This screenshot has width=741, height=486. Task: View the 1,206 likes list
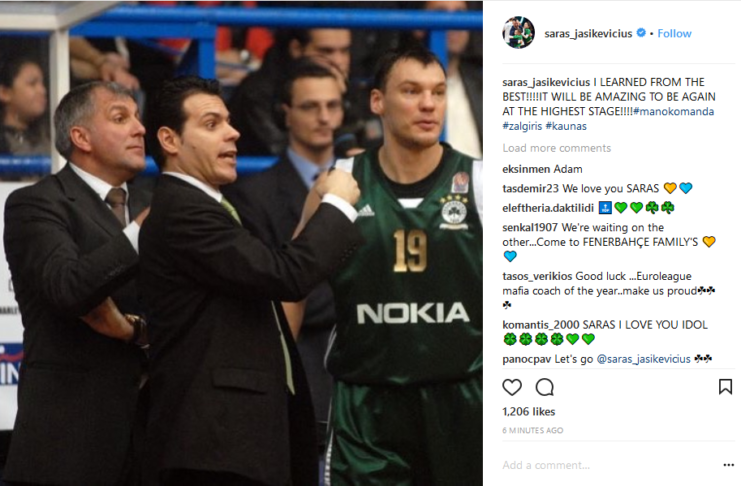(x=528, y=412)
